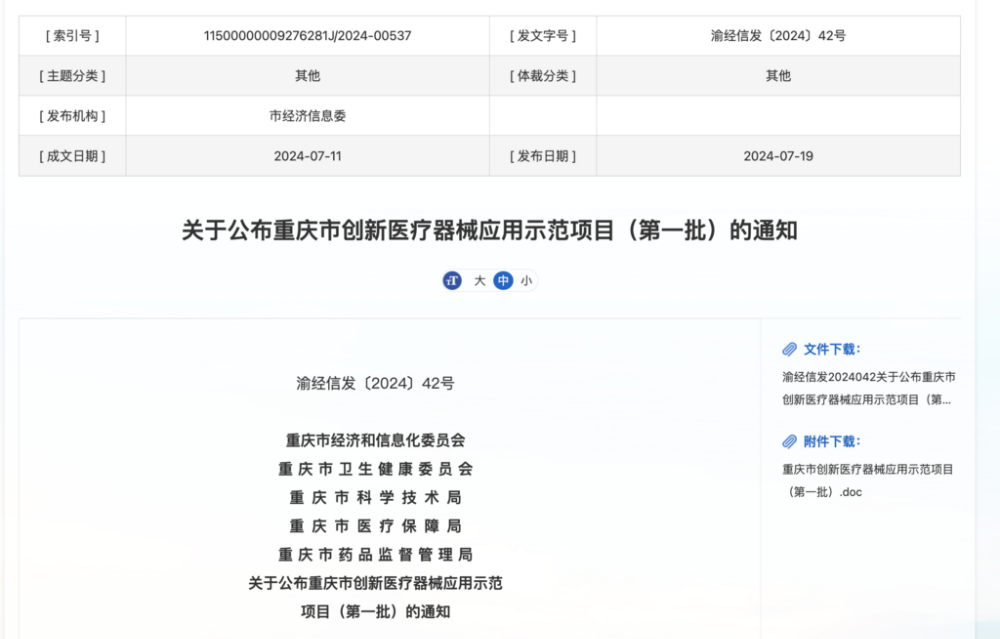Select the index number 11500000009276281J/2024-00537

point(307,36)
